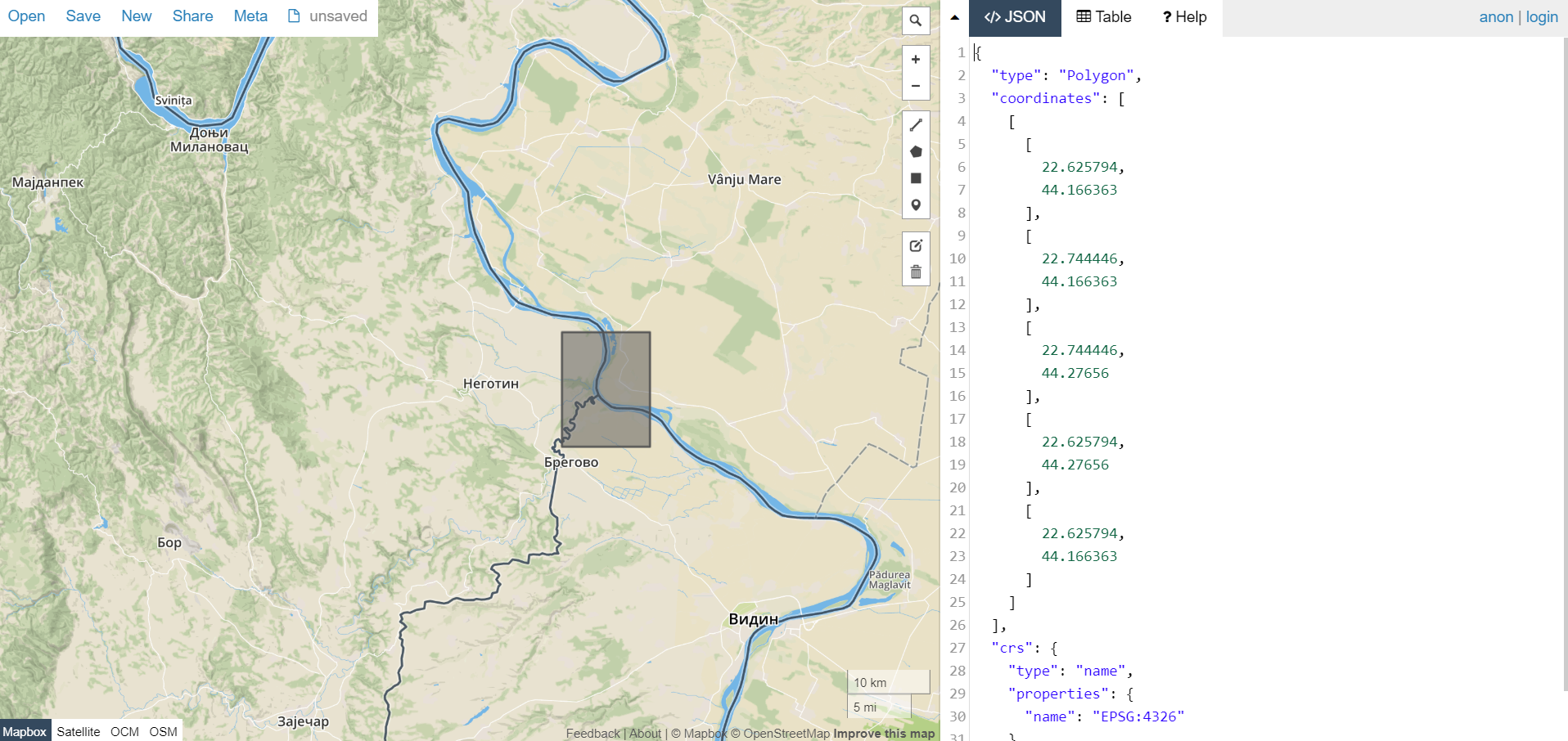Zoom out of the map
1568x741 pixels.
click(x=916, y=86)
